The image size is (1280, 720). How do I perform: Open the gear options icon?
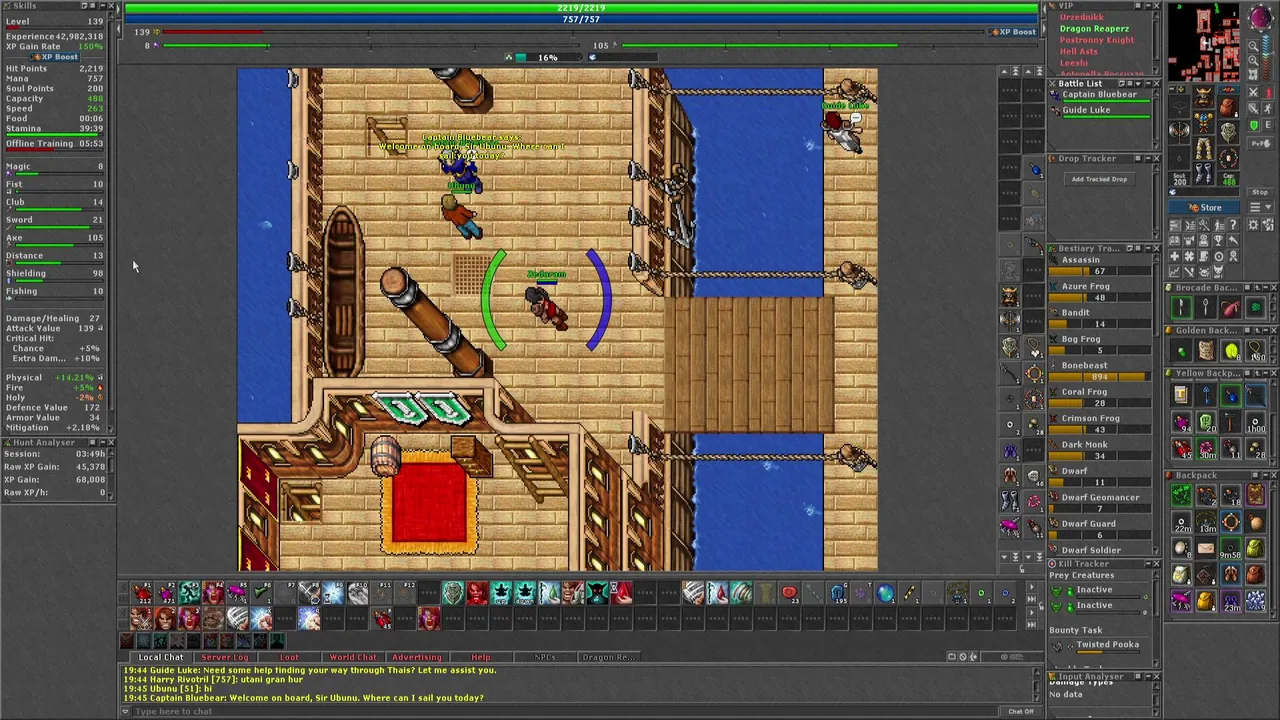pyautogui.click(x=1252, y=224)
